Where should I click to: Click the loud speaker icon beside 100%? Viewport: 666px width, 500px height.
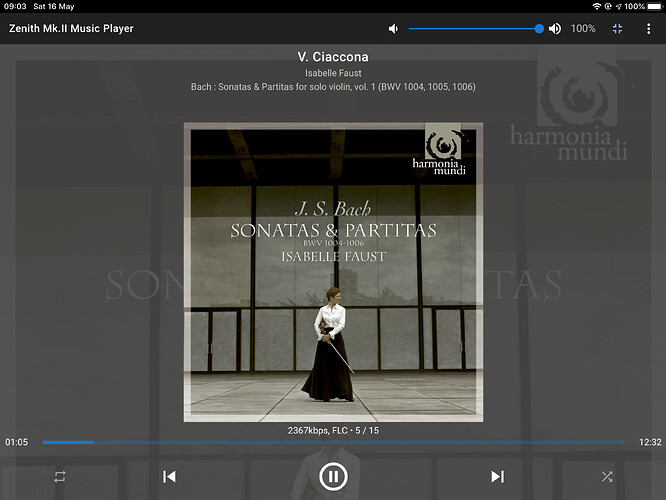coord(555,28)
